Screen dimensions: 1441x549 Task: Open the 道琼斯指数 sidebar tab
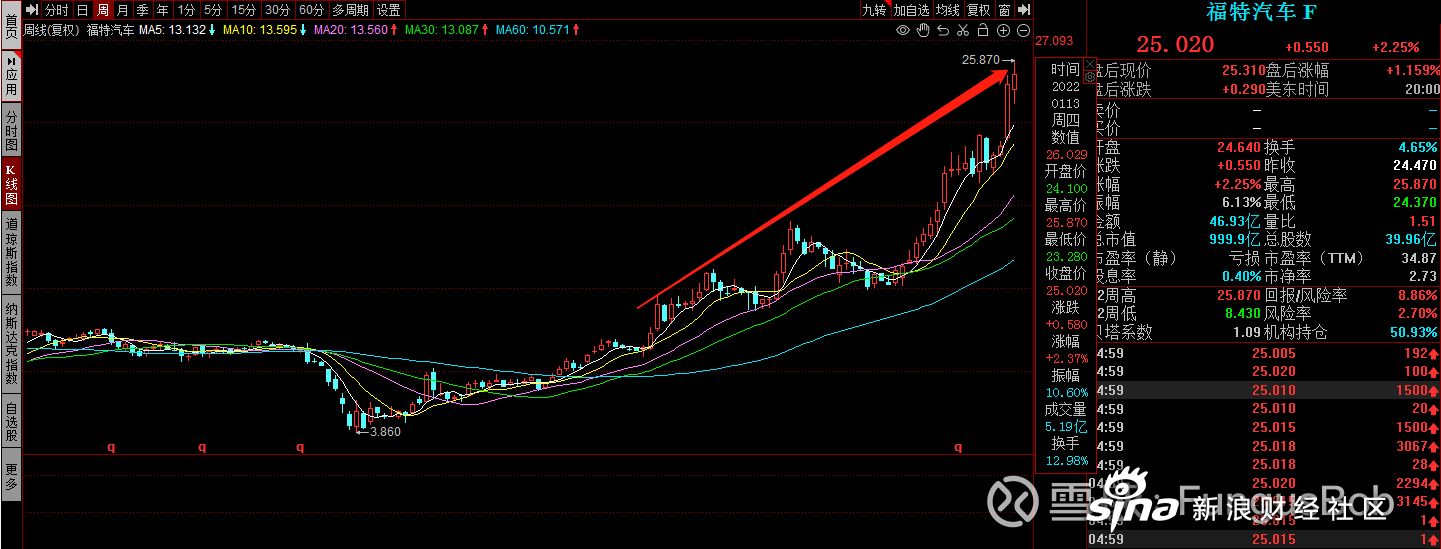click(11, 250)
